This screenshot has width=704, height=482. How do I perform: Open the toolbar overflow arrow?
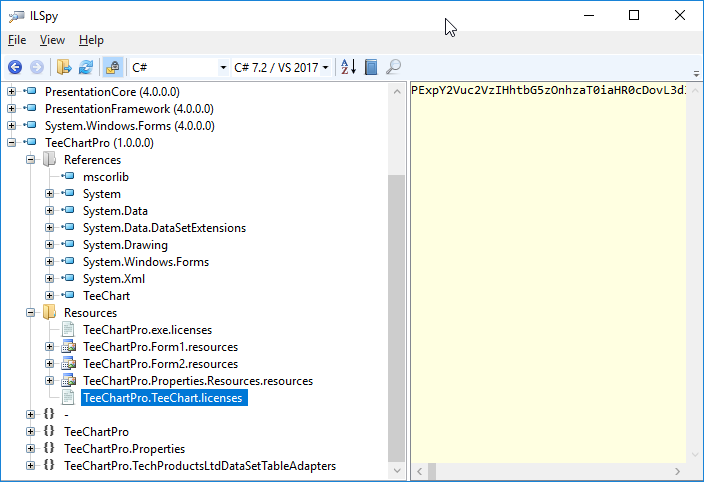[696, 73]
